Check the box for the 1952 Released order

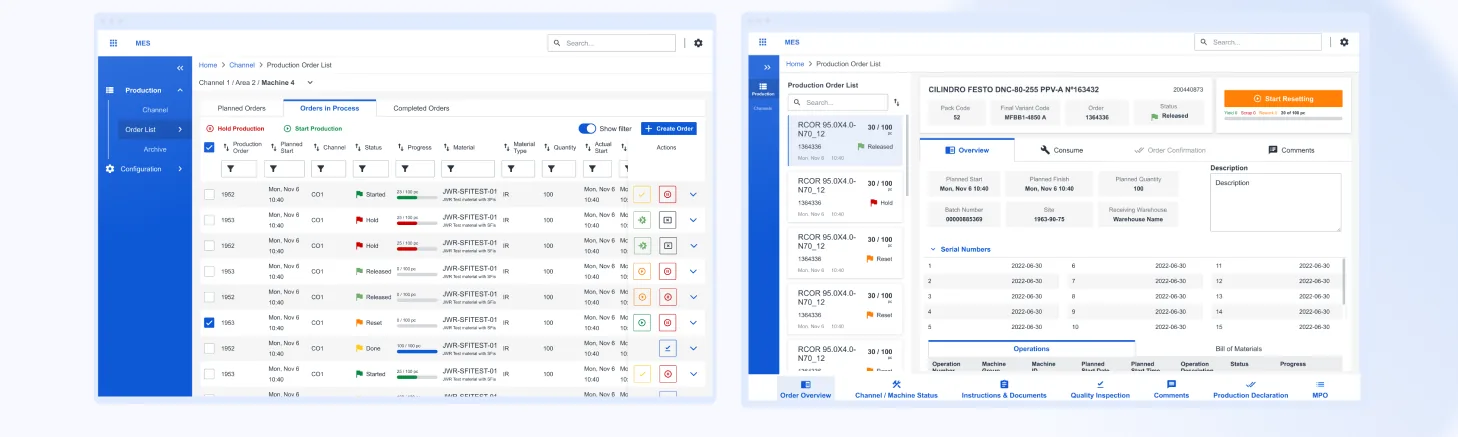[209, 297]
